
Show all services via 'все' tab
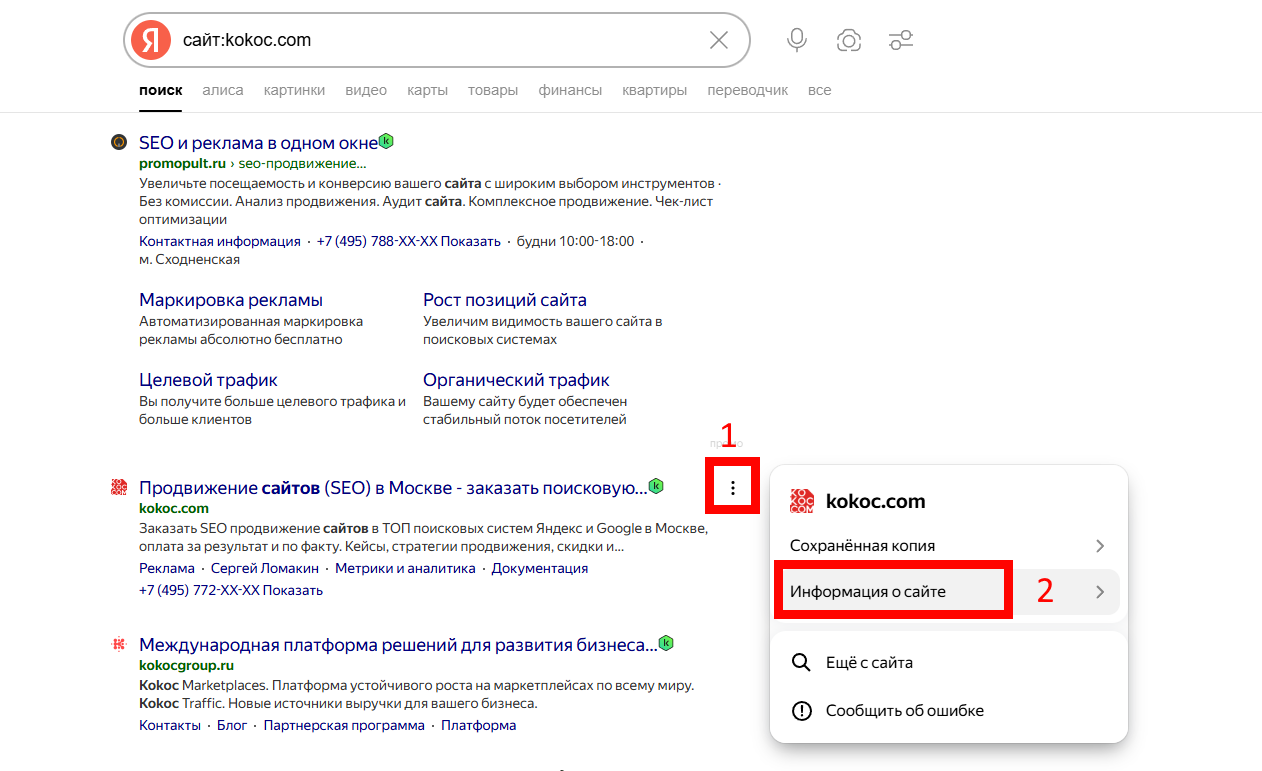[819, 90]
